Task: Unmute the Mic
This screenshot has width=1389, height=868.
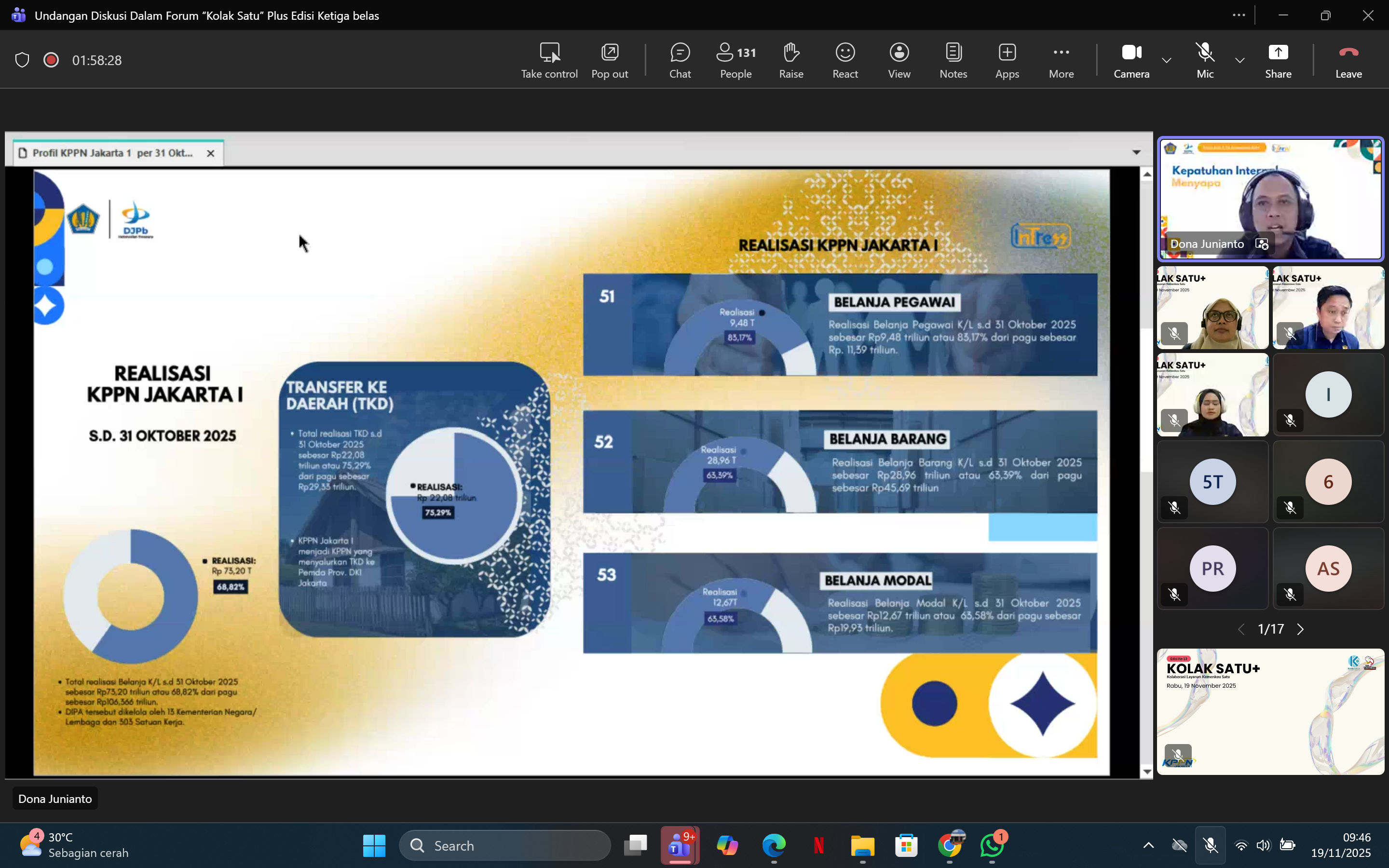Action: coord(1205,60)
